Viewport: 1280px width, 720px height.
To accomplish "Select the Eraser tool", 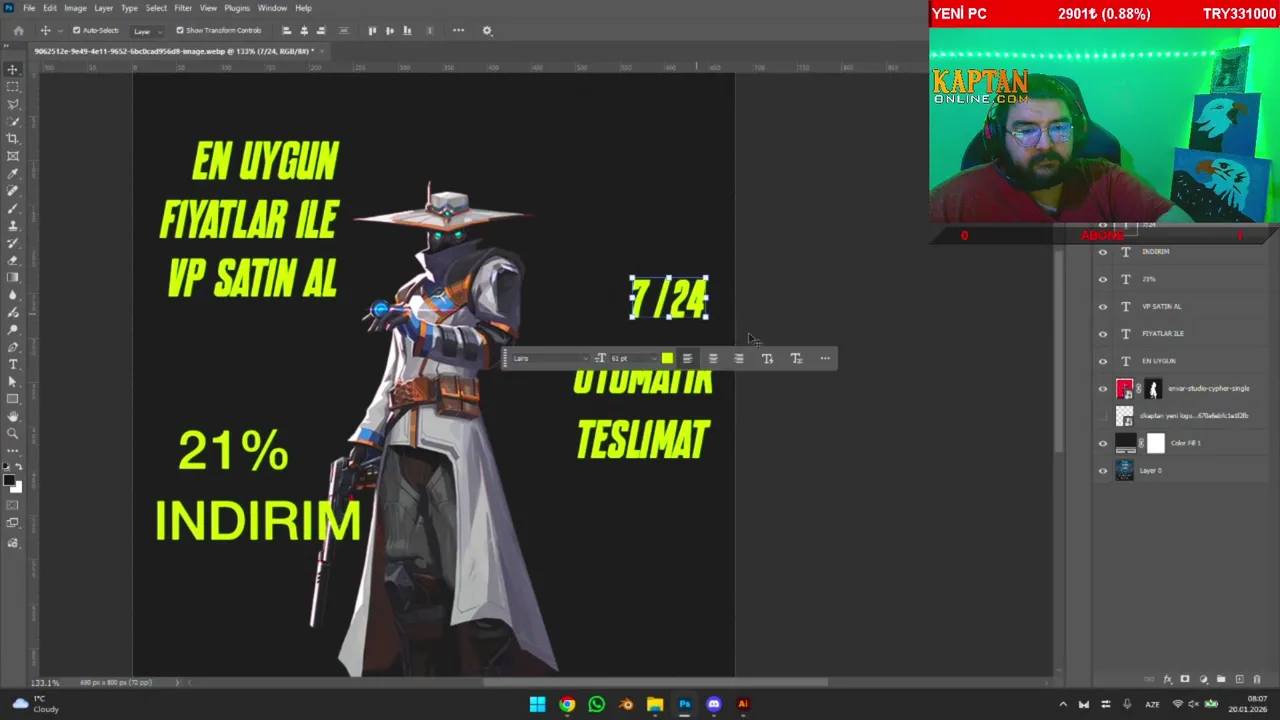I will click(13, 260).
